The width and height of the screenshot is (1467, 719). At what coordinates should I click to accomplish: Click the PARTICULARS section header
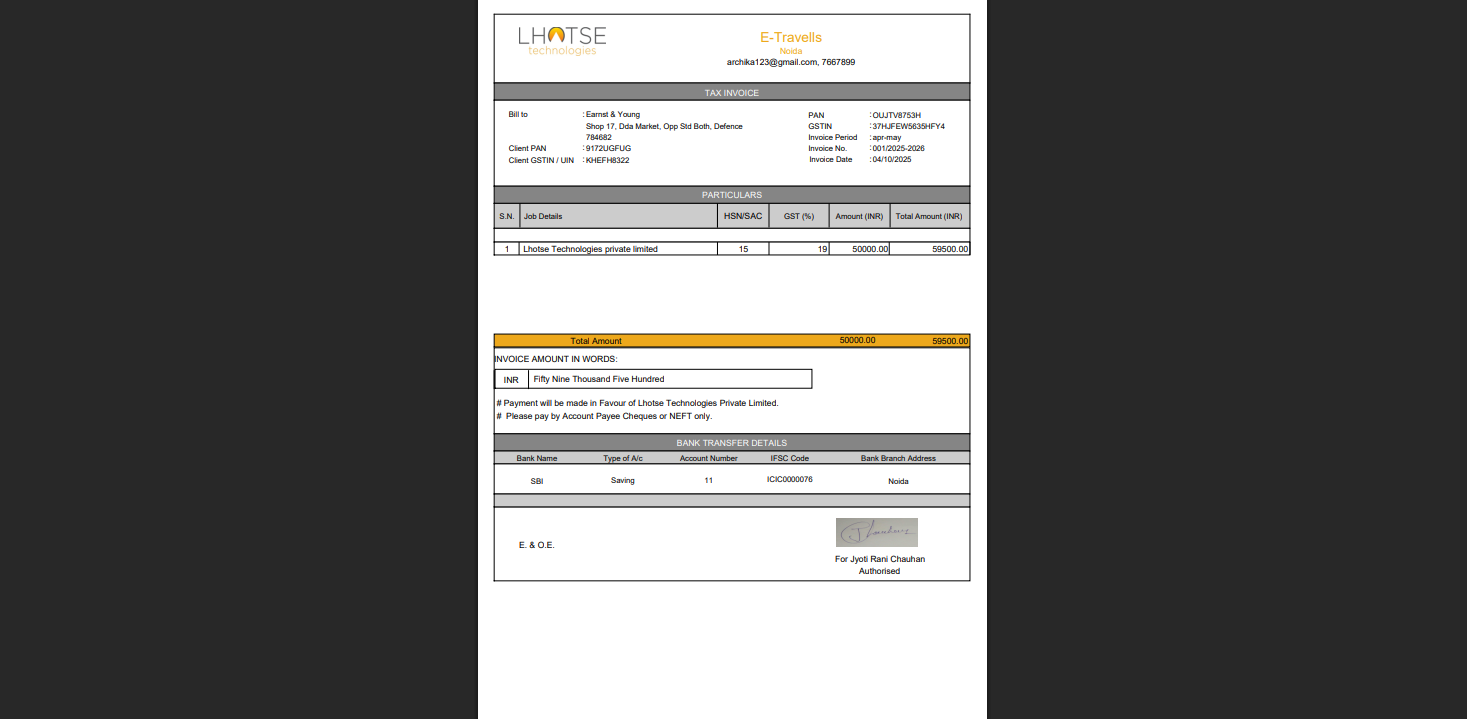pyautogui.click(x=732, y=195)
